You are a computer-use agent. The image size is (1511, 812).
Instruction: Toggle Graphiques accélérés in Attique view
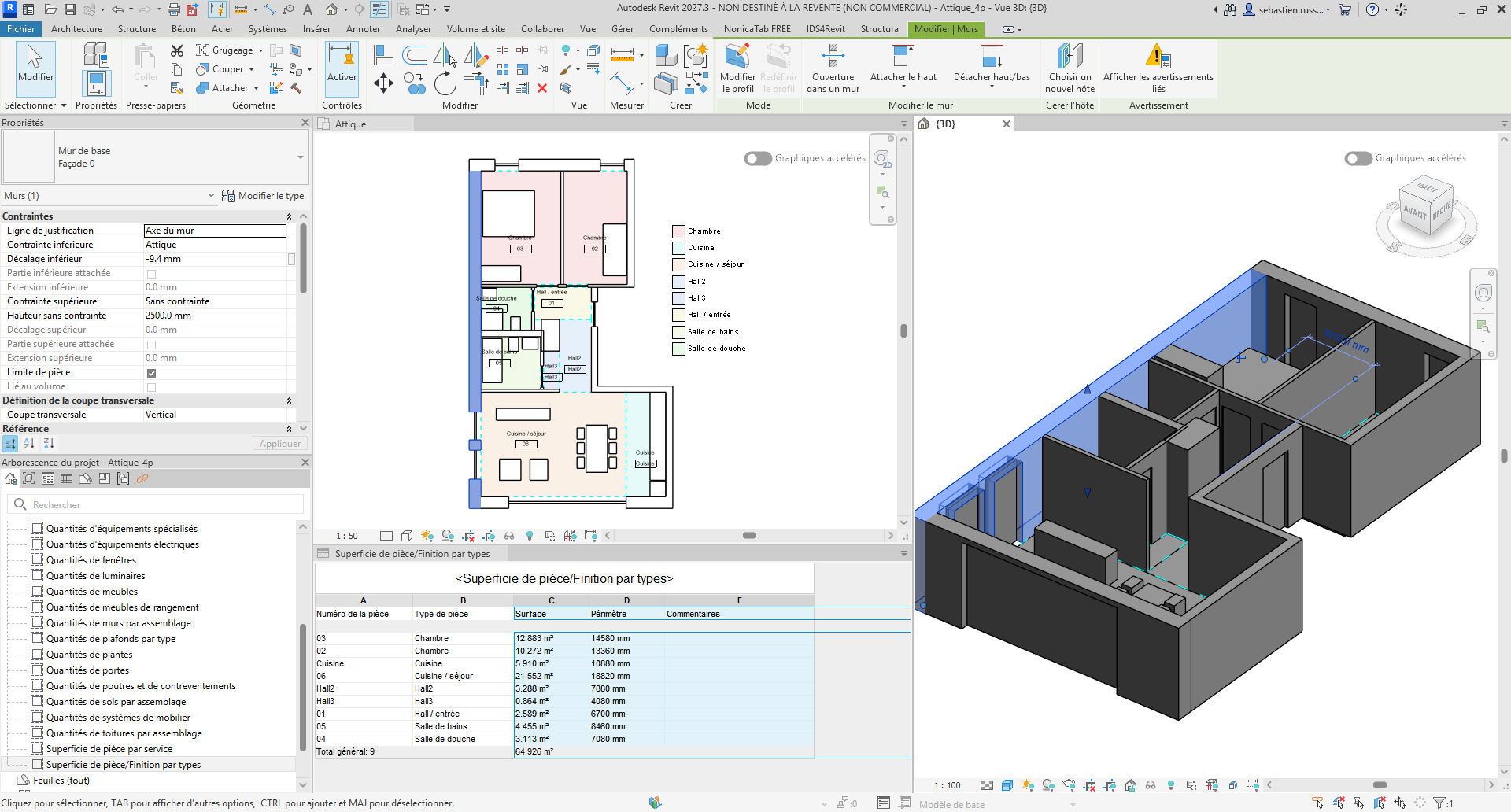pos(758,158)
